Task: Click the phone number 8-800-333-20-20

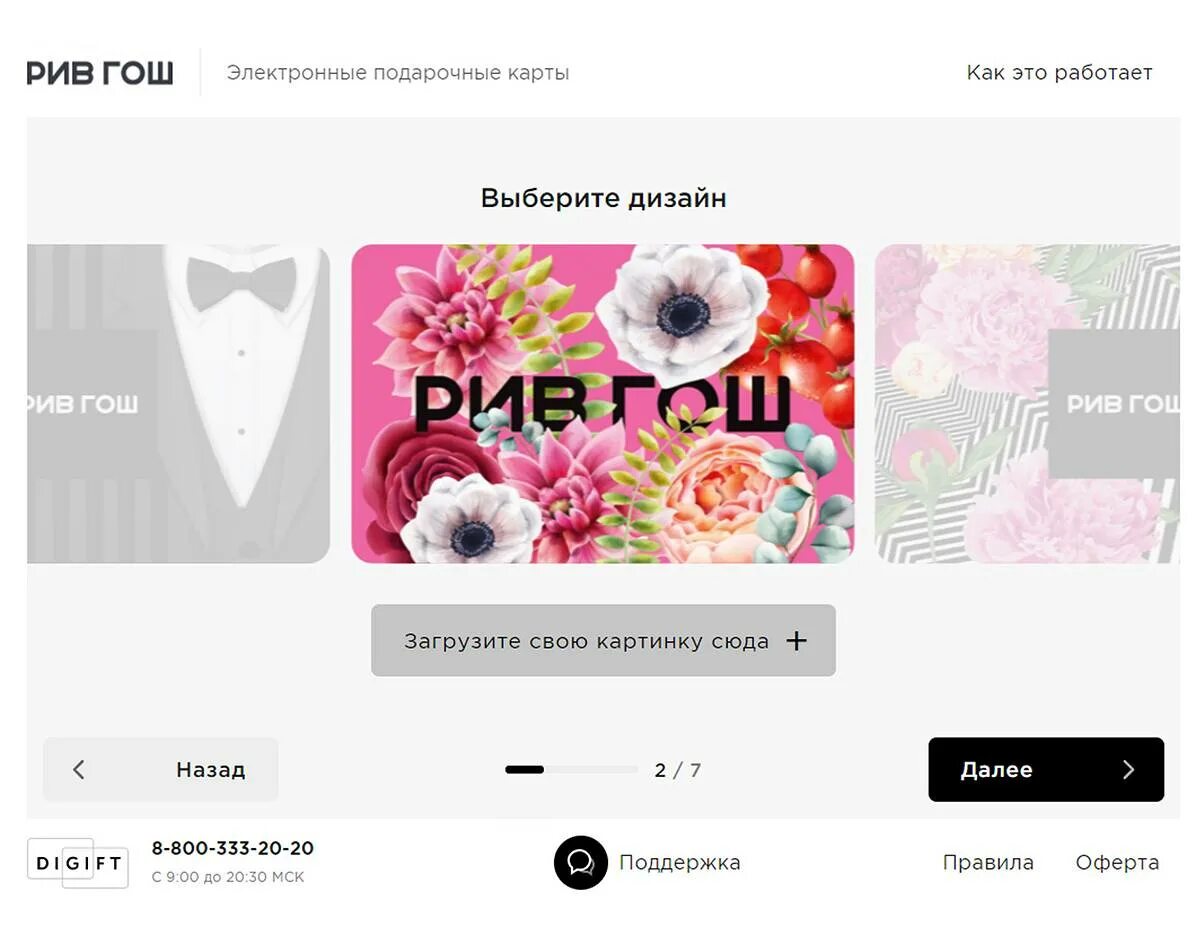Action: (x=233, y=848)
